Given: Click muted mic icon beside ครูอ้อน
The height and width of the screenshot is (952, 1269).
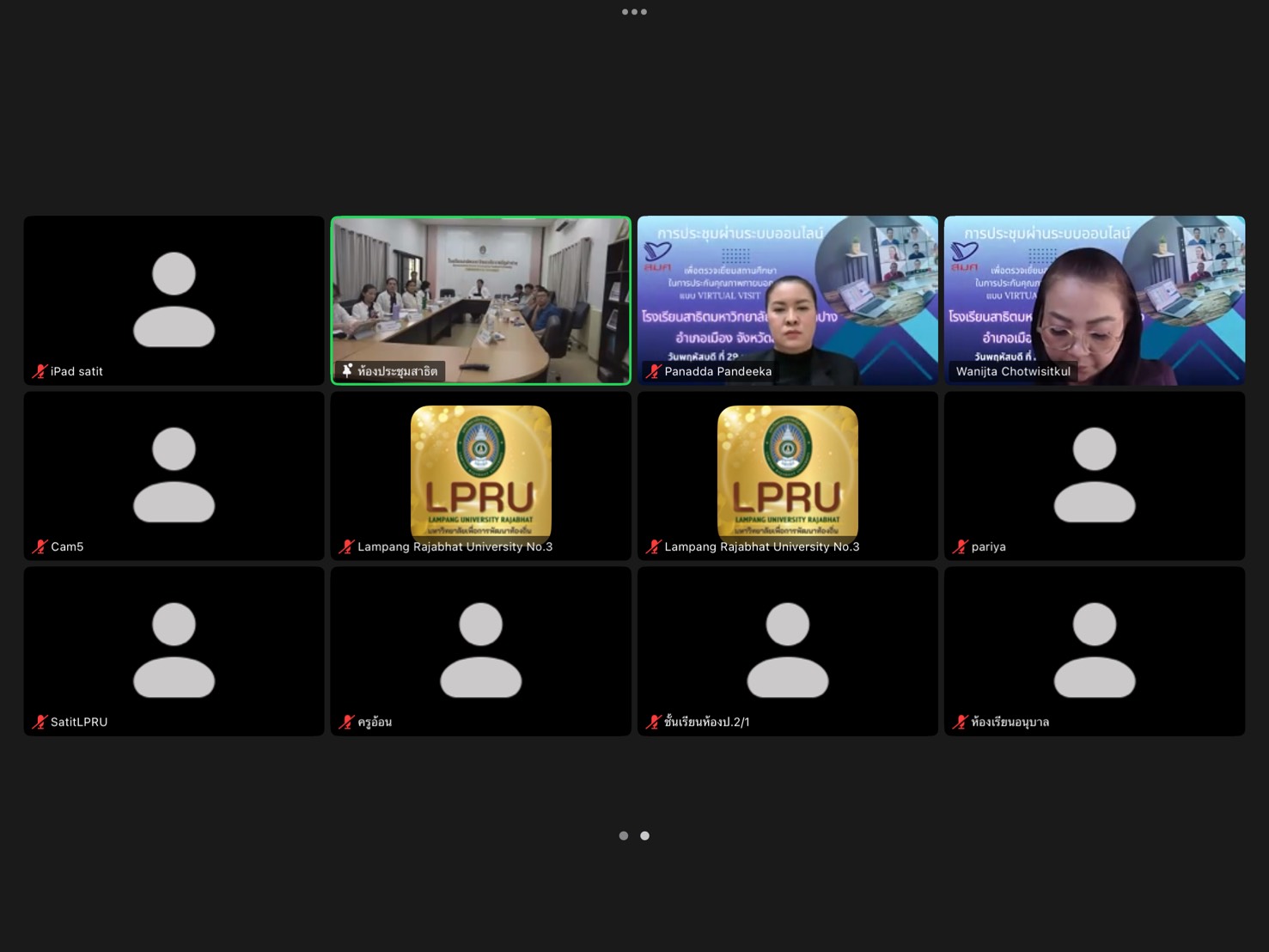Looking at the screenshot, I should tap(347, 722).
